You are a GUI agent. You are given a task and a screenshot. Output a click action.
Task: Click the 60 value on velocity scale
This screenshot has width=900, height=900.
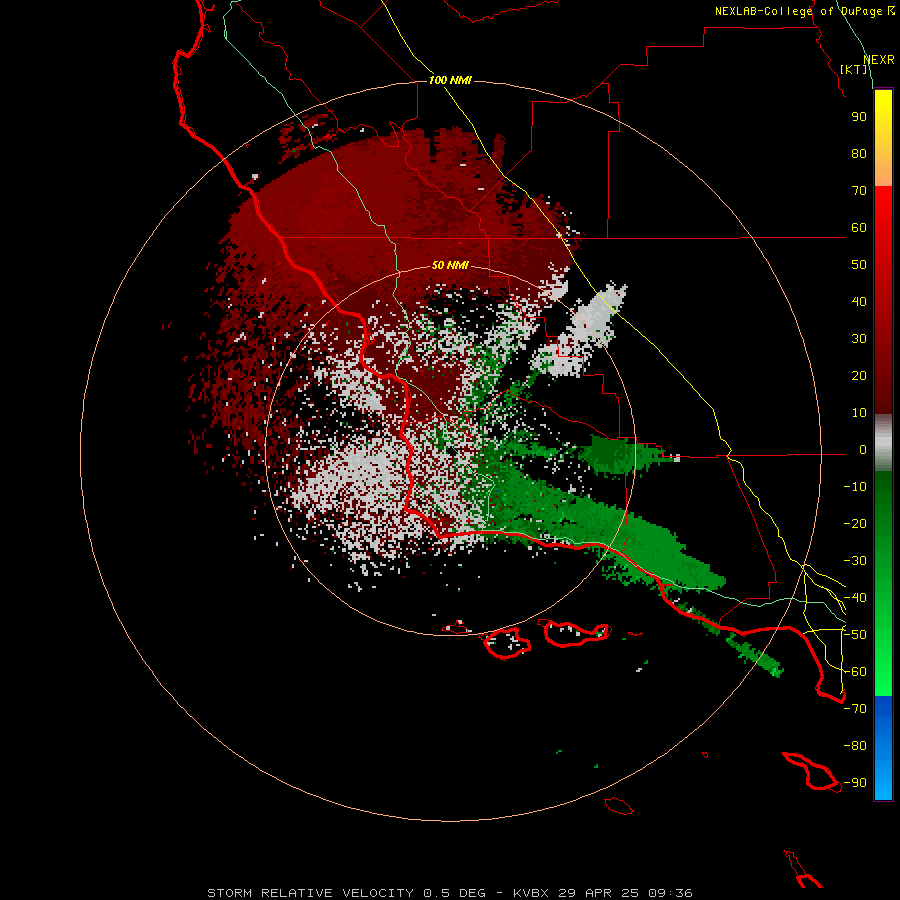click(859, 228)
